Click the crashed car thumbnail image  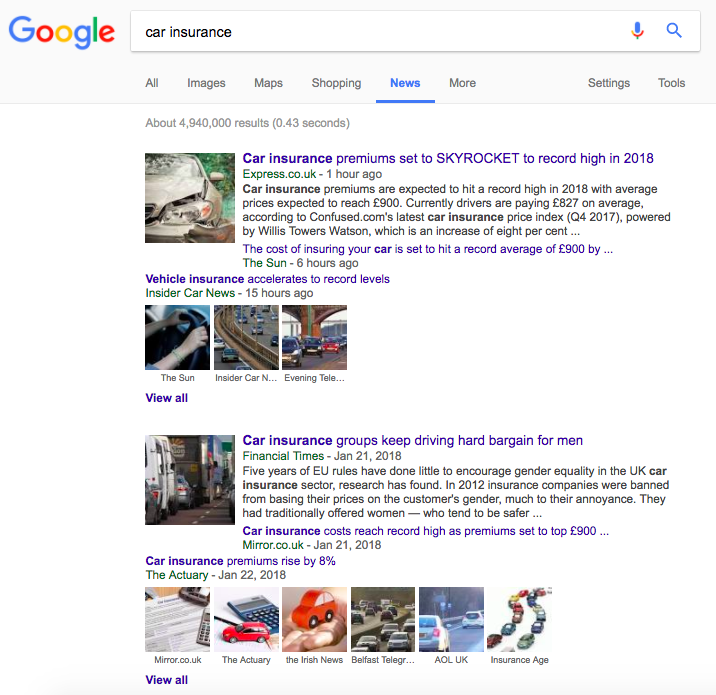(190, 198)
